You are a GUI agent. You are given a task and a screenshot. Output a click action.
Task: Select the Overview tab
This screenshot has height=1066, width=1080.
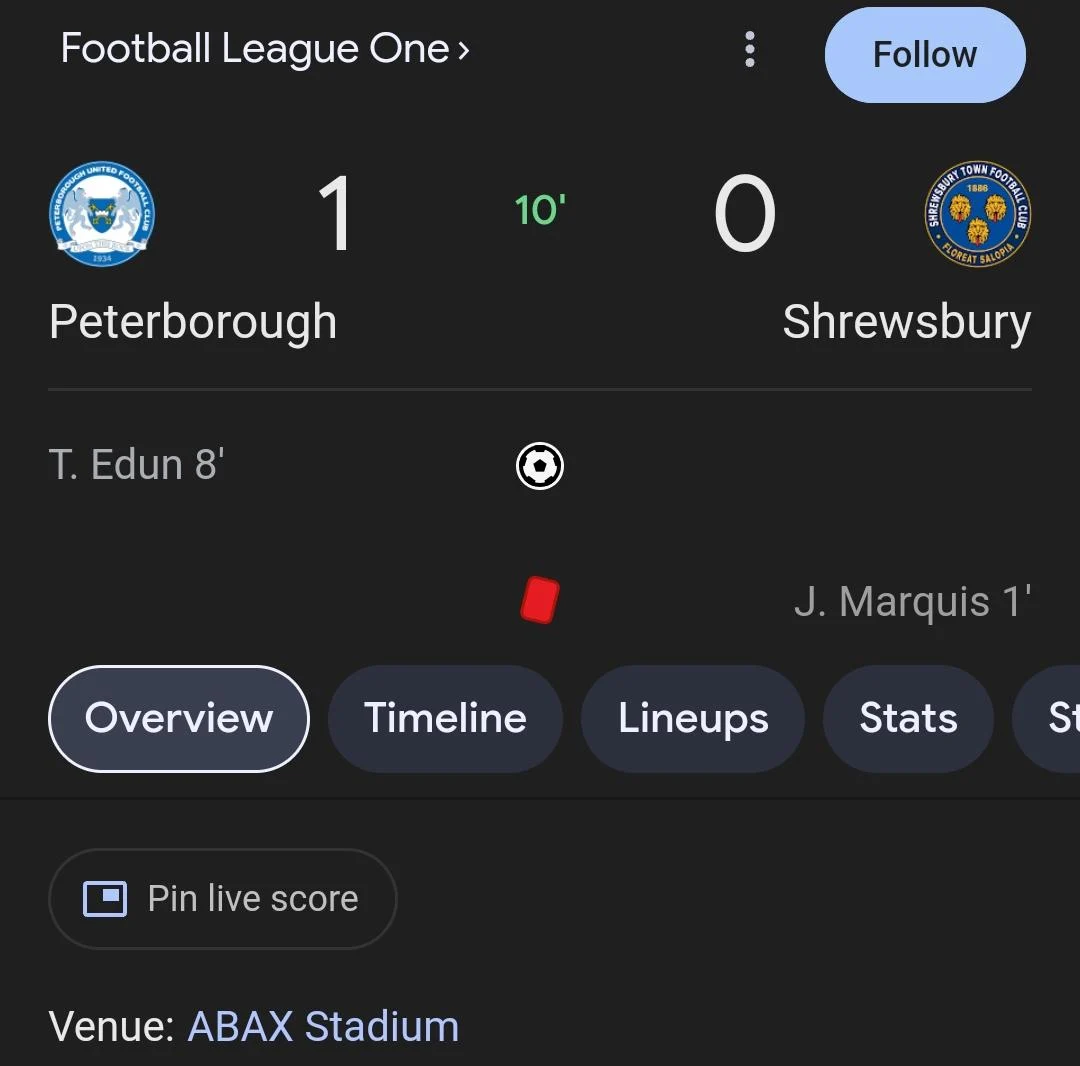(178, 718)
